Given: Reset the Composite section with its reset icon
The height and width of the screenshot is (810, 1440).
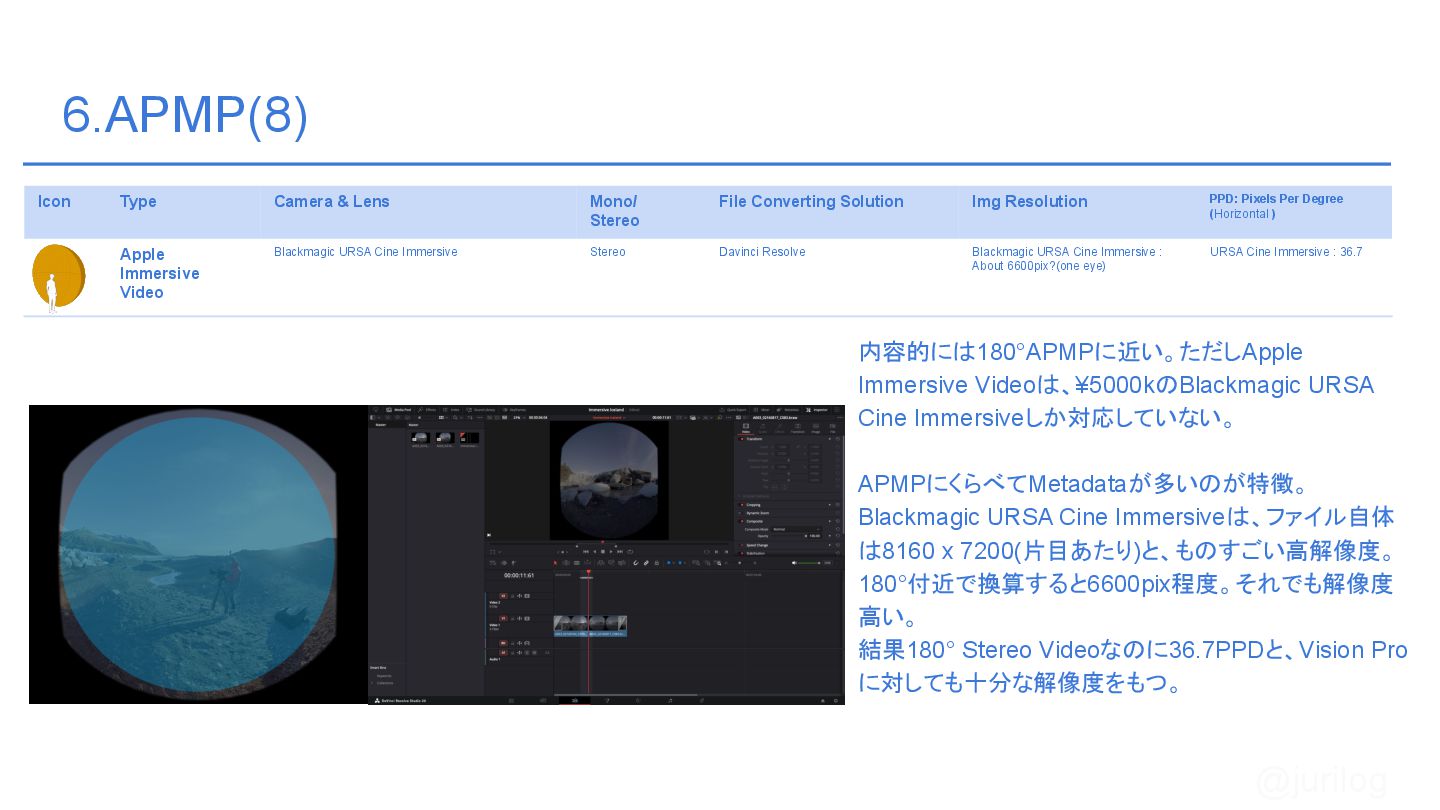Looking at the screenshot, I should pos(838,521).
